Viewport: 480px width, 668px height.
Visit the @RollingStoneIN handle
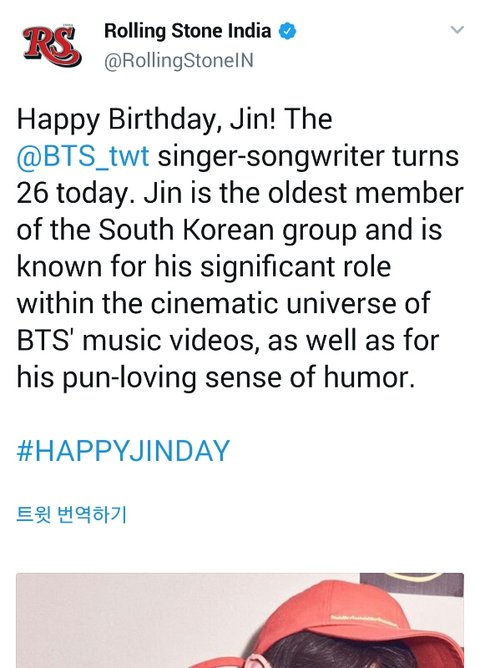tap(179, 60)
